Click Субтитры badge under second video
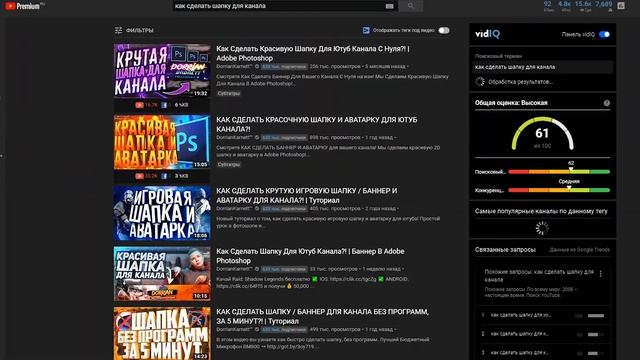 [x=229, y=164]
